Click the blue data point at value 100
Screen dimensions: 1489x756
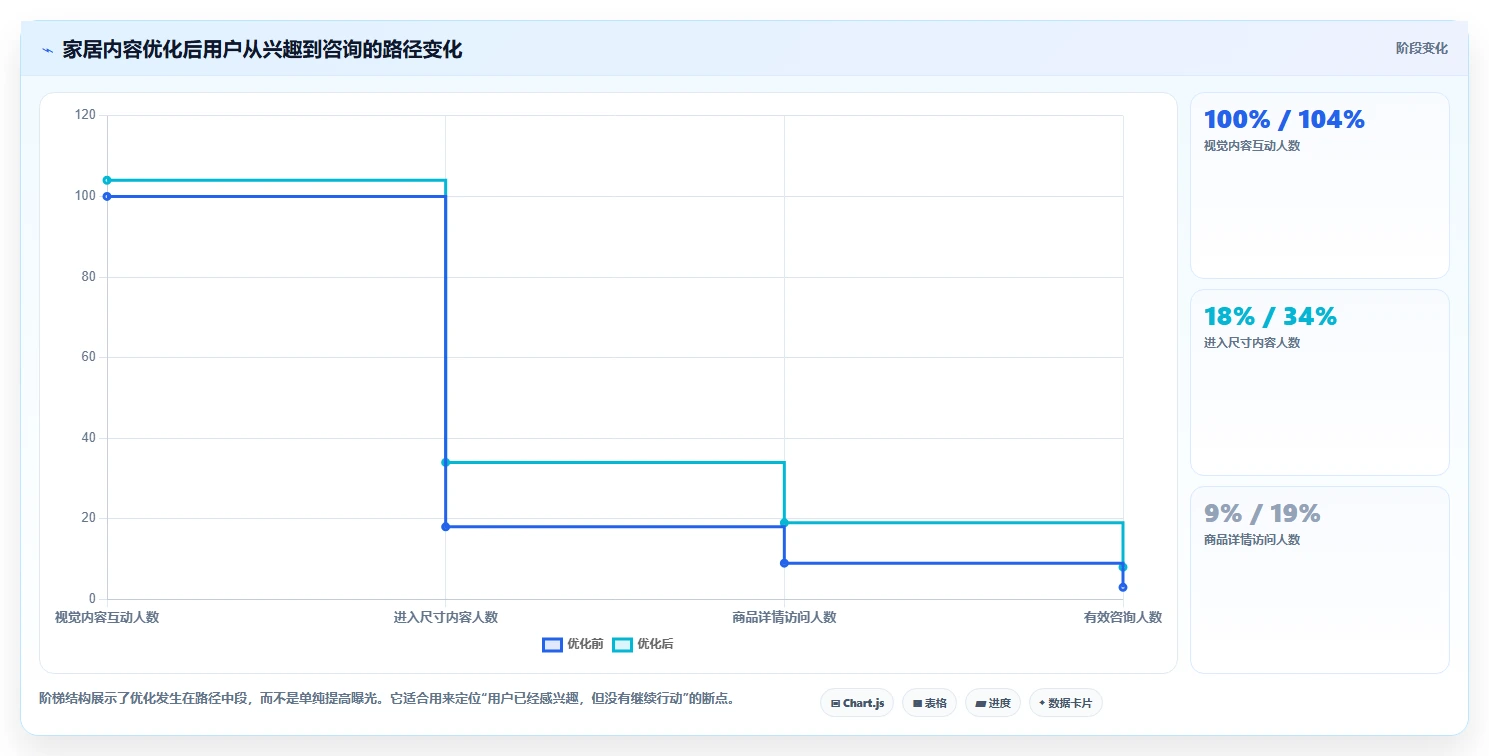tap(107, 196)
